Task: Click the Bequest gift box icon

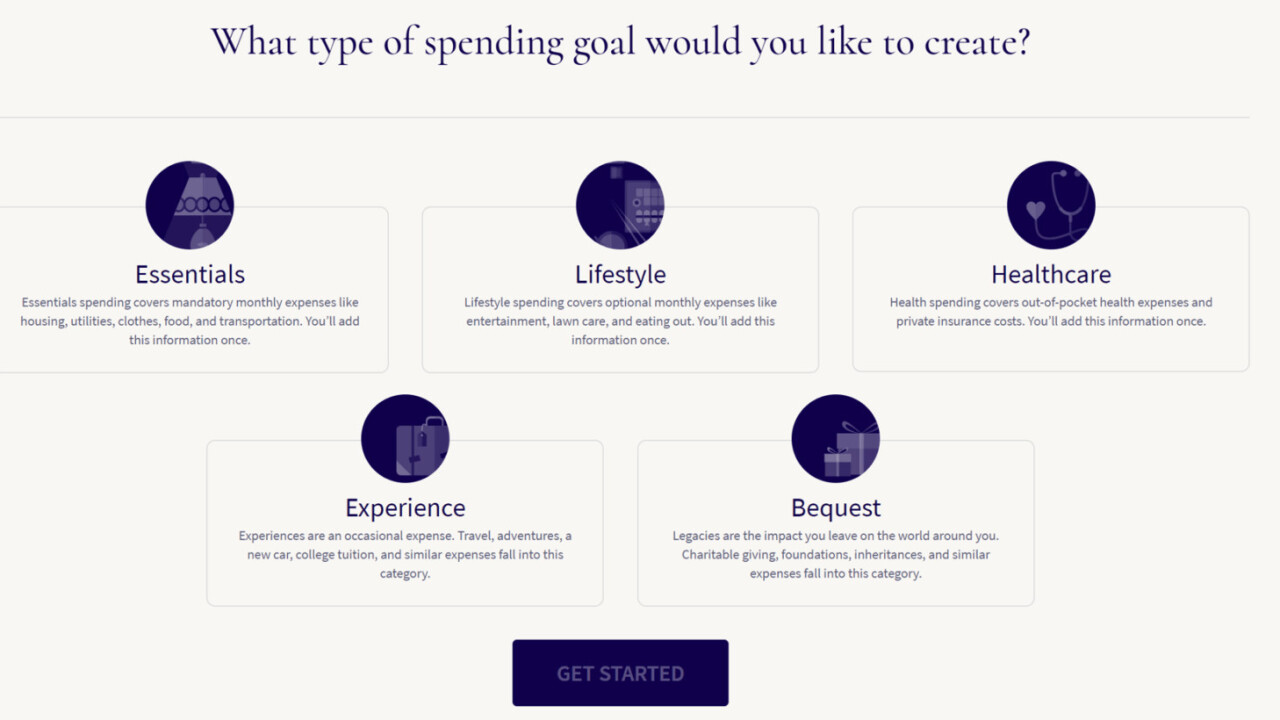Action: (x=836, y=438)
